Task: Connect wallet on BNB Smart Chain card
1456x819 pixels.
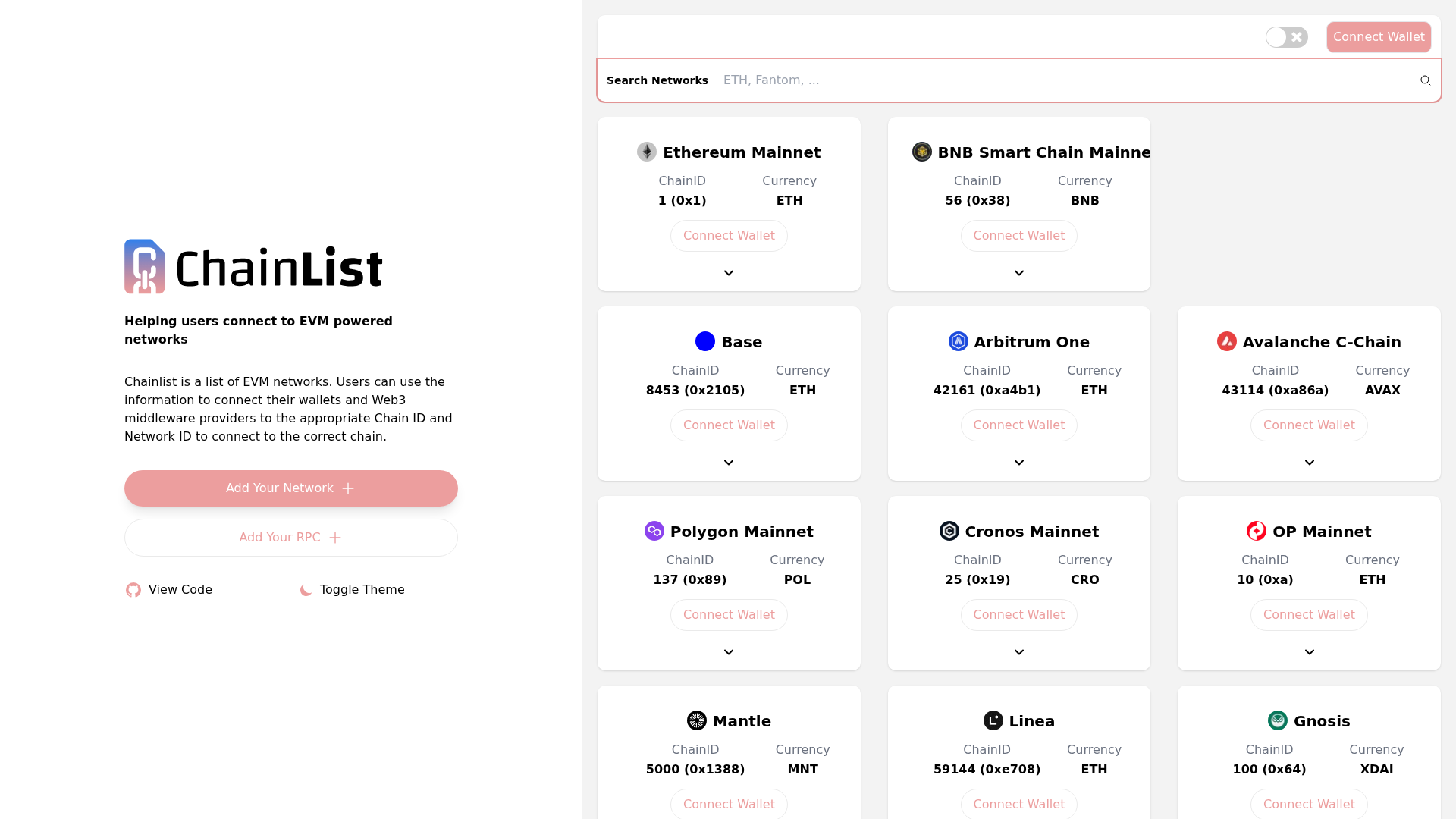Action: pos(1019,236)
